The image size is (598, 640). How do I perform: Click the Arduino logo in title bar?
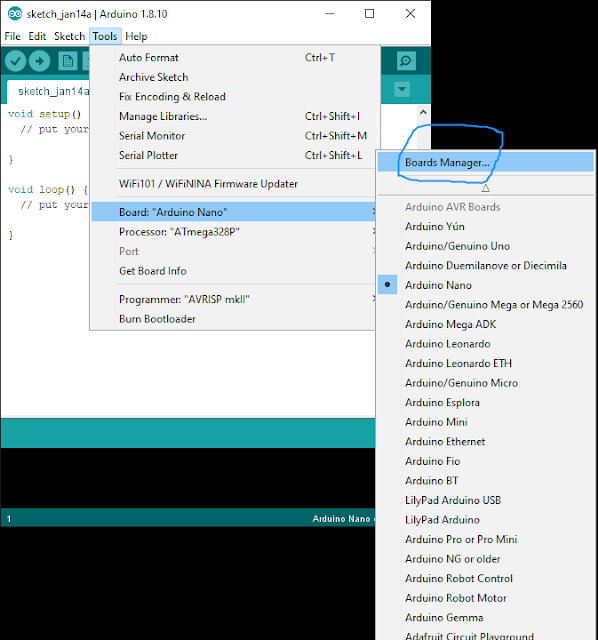point(15,14)
